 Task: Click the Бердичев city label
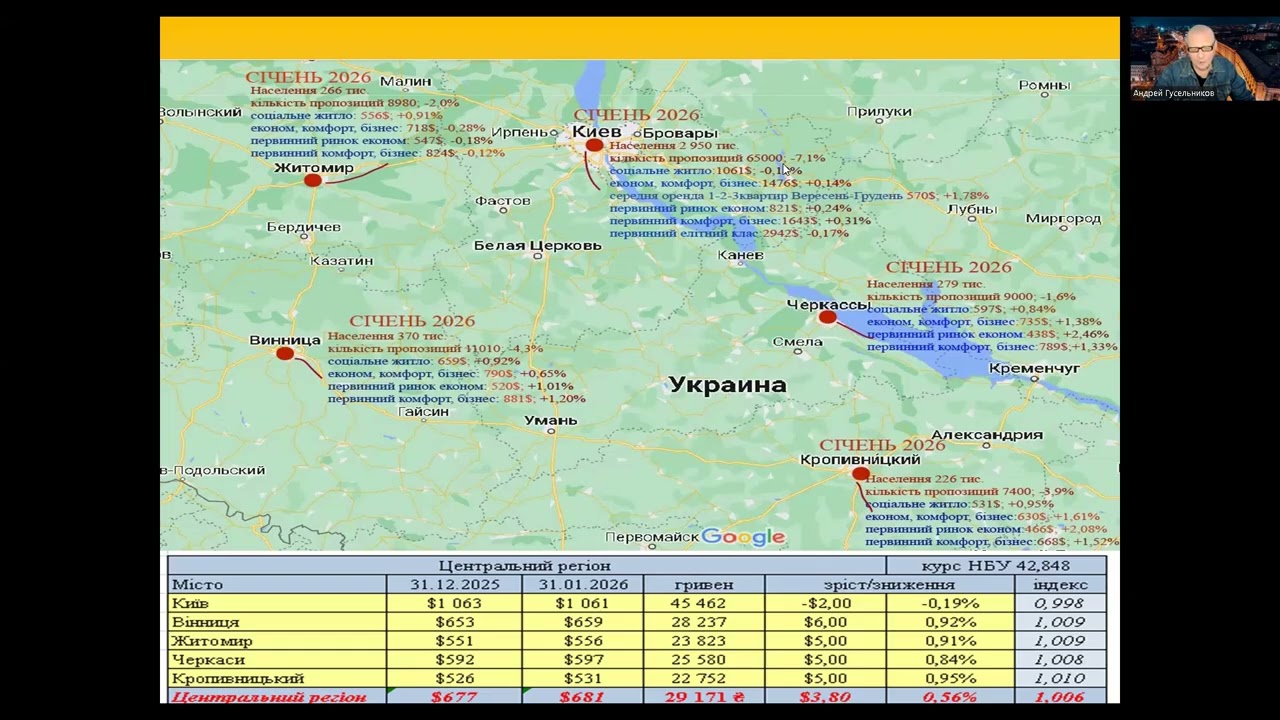point(304,227)
